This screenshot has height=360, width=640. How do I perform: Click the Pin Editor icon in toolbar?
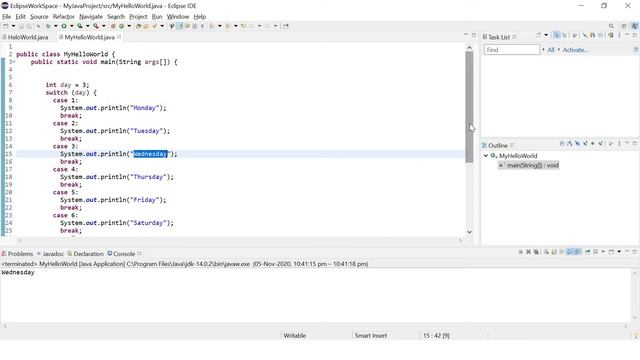(x=285, y=26)
